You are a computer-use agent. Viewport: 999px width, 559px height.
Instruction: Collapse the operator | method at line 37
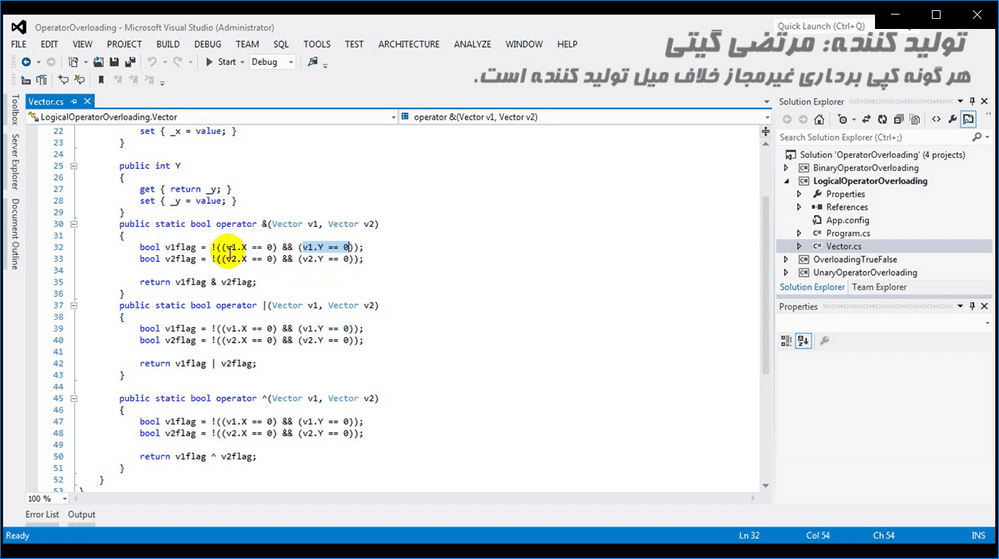(74, 306)
